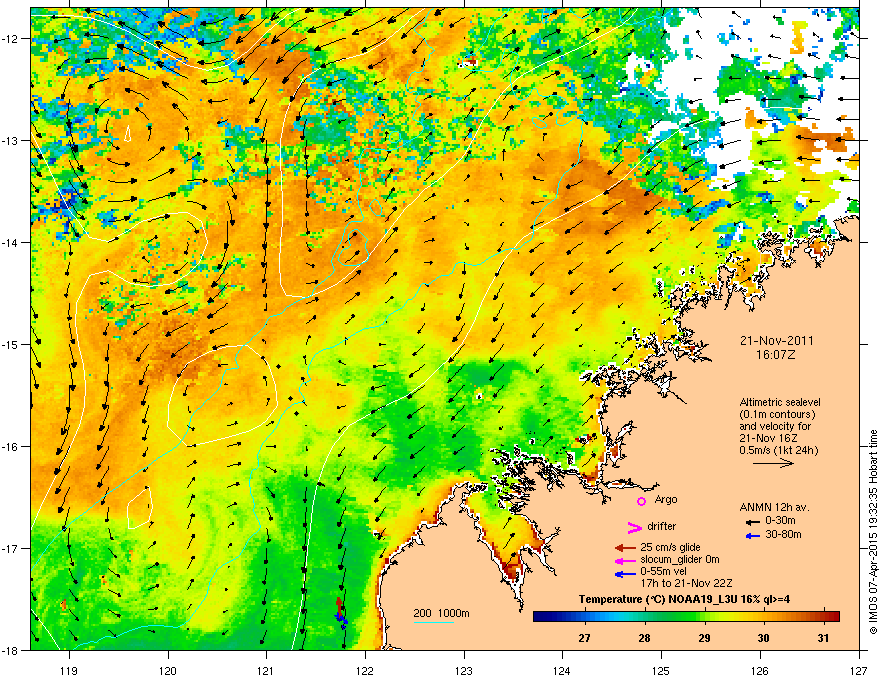
Task: Click the black 0-30m ANMN arrow symbol
Action: pyautogui.click(x=753, y=522)
